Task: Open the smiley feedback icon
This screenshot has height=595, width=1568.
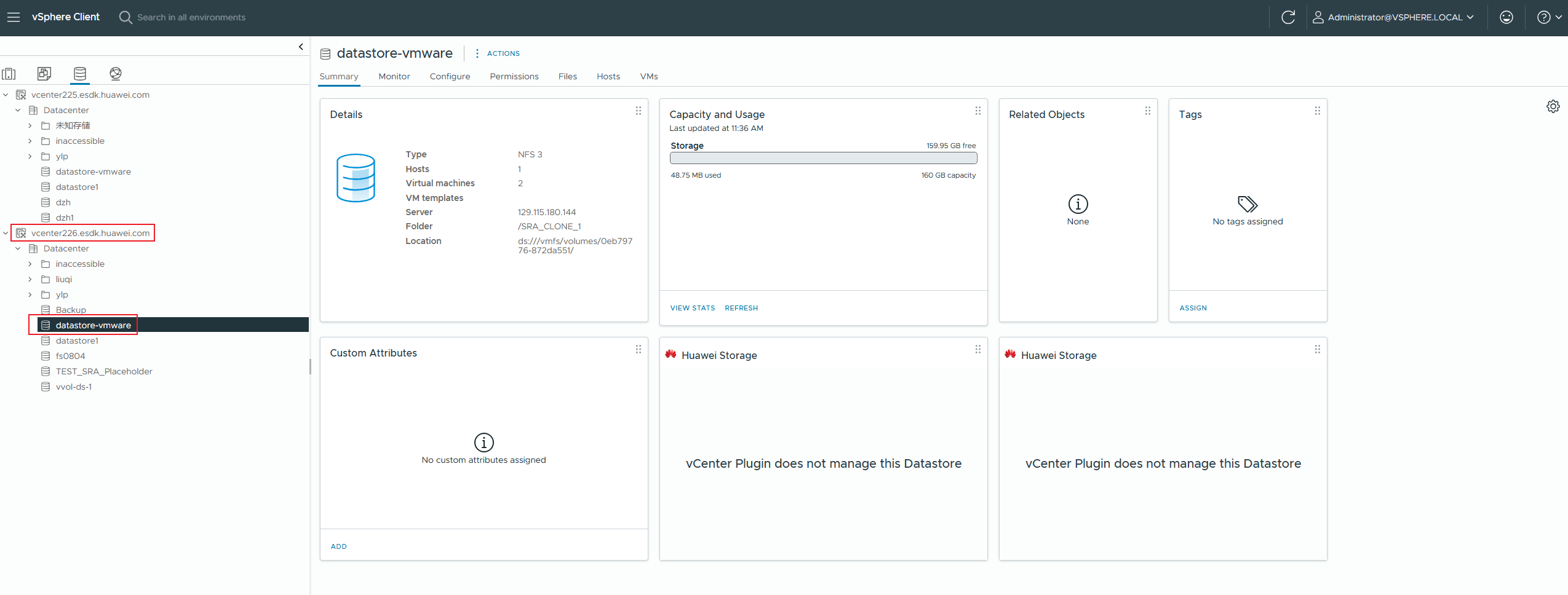Action: click(1506, 17)
